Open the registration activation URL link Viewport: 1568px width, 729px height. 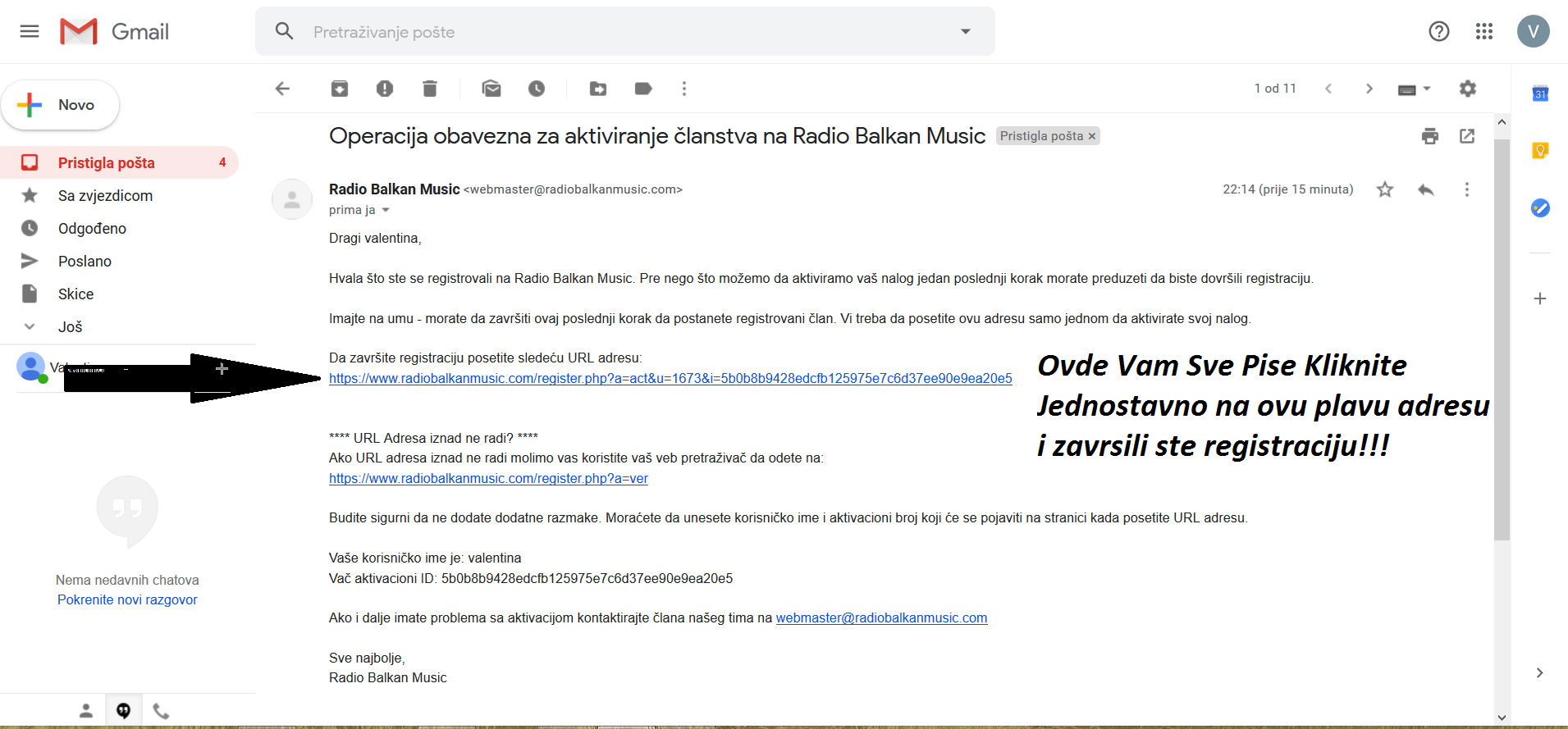[670, 378]
